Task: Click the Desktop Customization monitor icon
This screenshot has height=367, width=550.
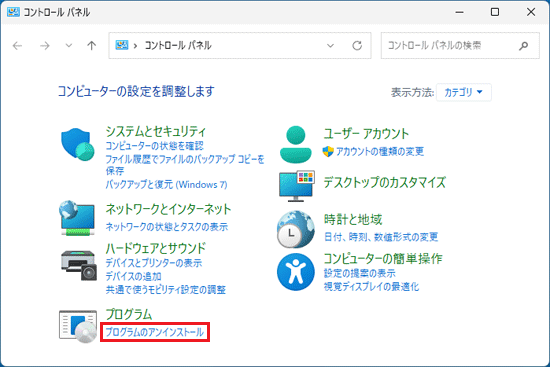Action: 297,186
